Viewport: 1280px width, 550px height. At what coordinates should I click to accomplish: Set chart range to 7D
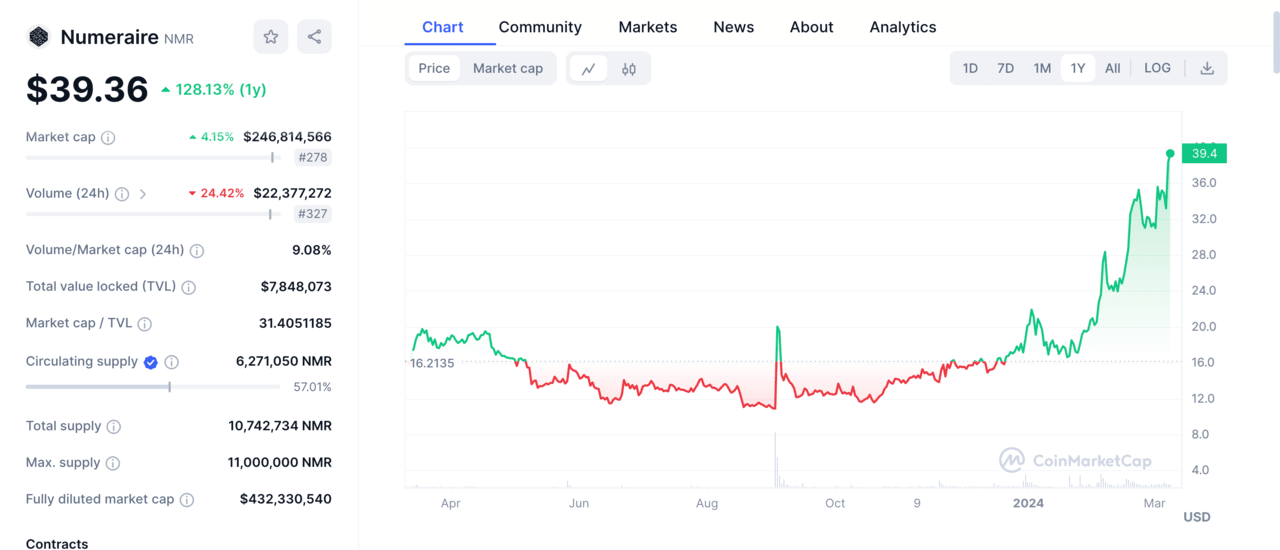pyautogui.click(x=1006, y=68)
